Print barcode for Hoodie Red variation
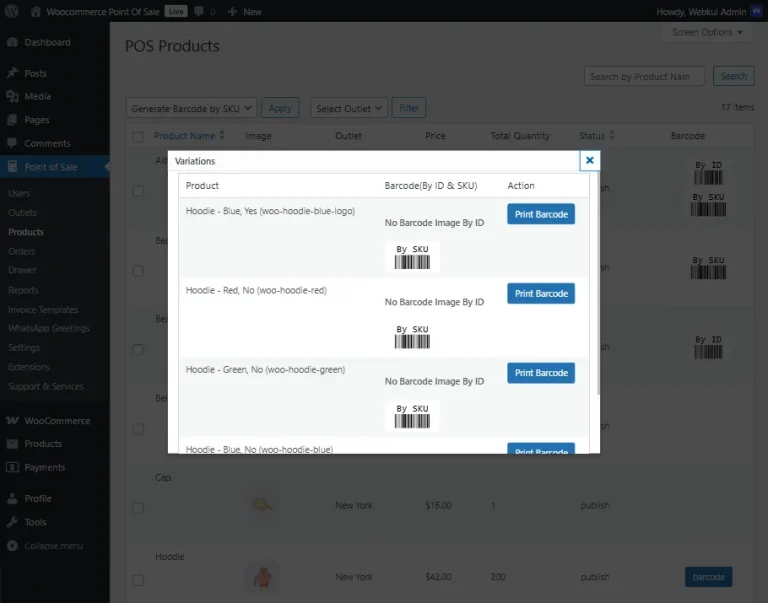Screen dimensions: 768x603 pos(540,293)
